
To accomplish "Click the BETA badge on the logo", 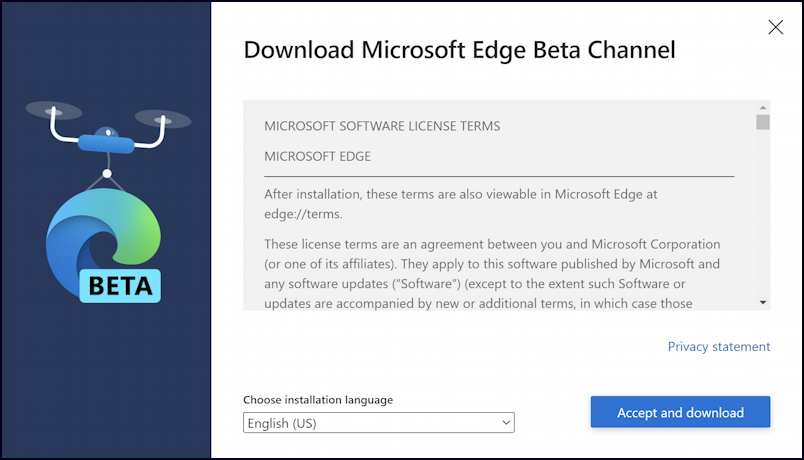I will (x=120, y=286).
